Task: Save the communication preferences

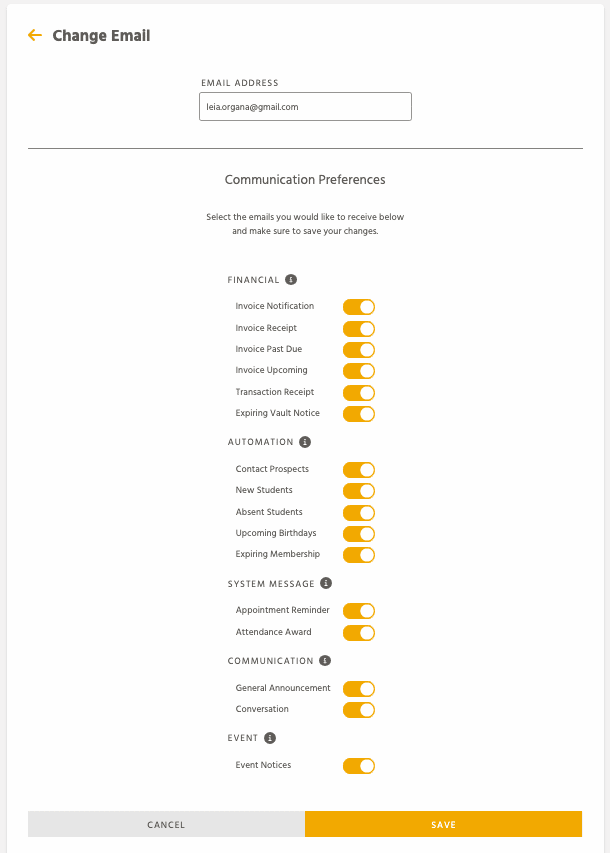Action: point(443,824)
